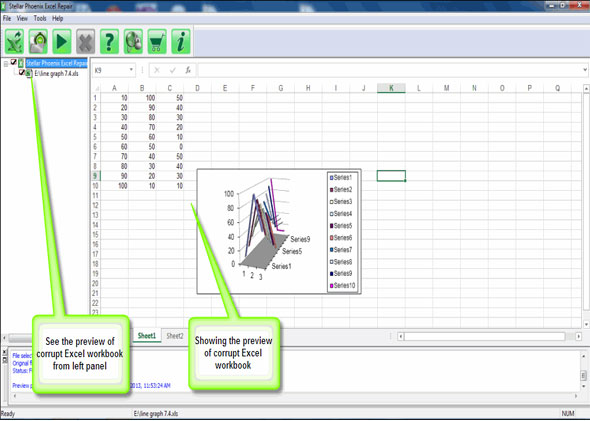Close the log panel with its small X
Image resolution: width=590 pixels, height=421 pixels.
[x=5, y=353]
